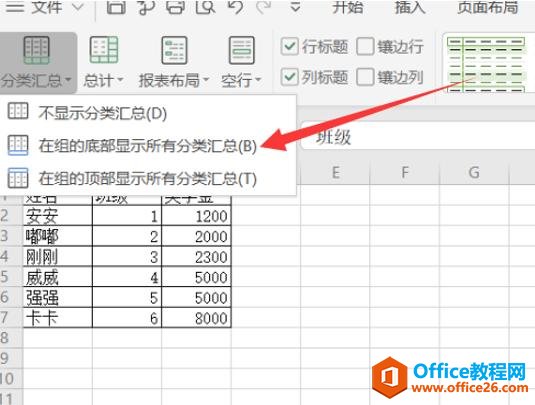Select column E header

pyautogui.click(x=335, y=172)
